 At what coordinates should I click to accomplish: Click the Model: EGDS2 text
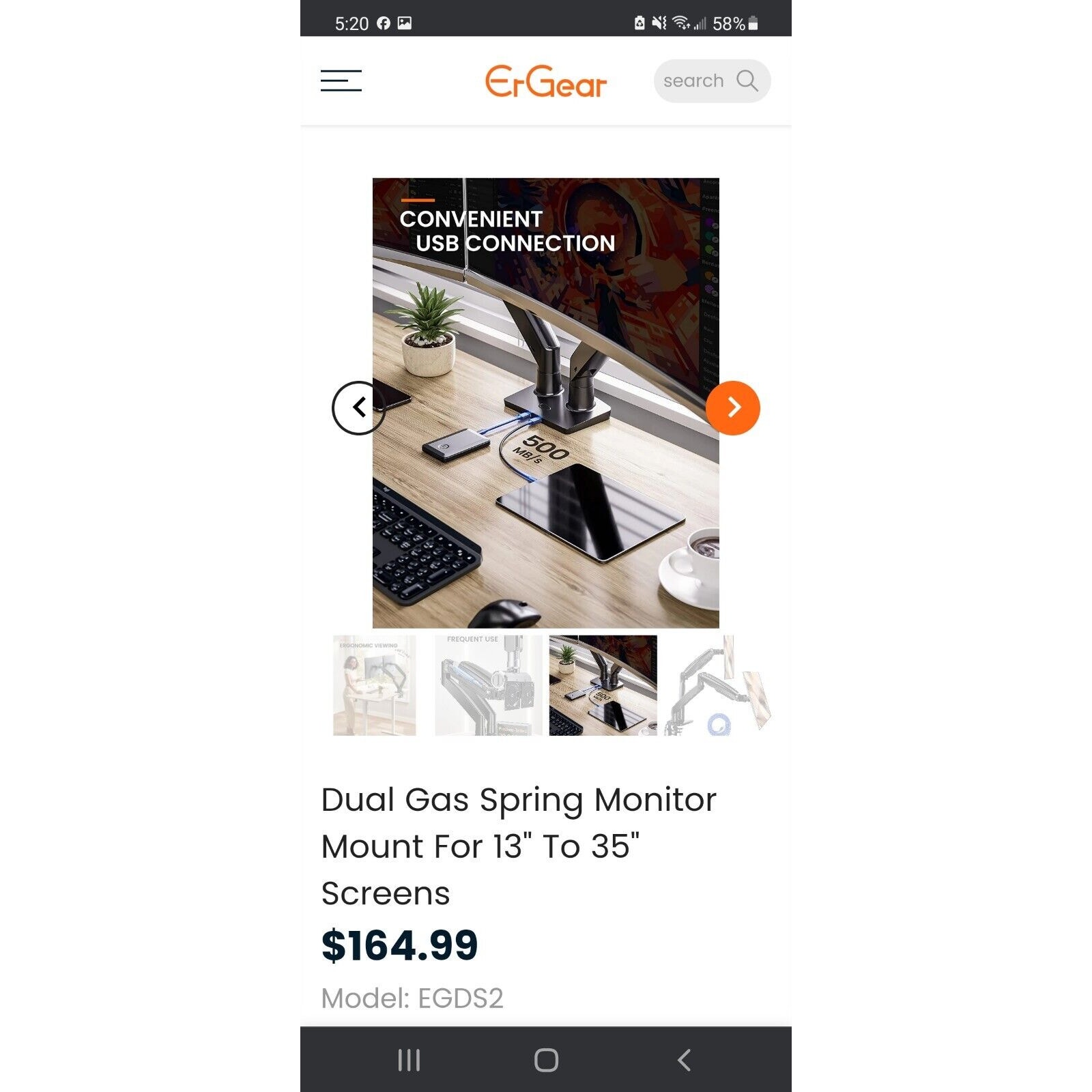pos(412,998)
